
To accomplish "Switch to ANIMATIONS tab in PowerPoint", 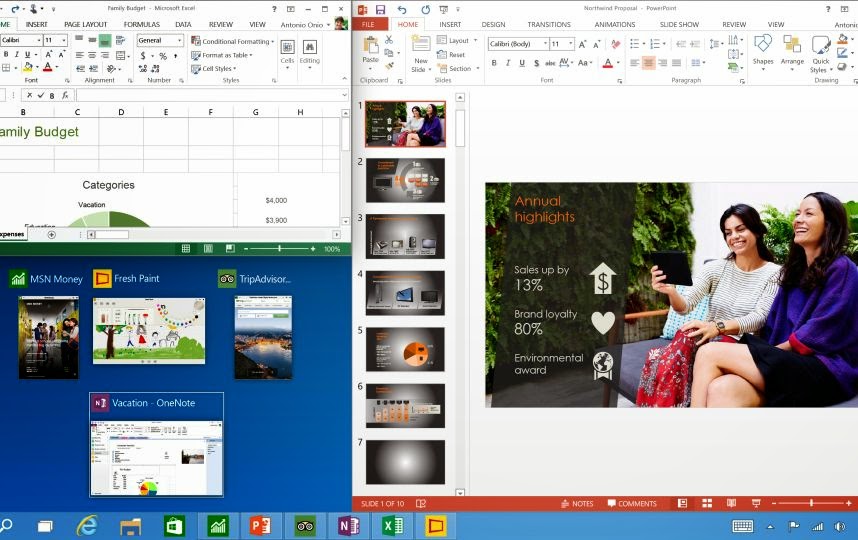I will coord(614,25).
